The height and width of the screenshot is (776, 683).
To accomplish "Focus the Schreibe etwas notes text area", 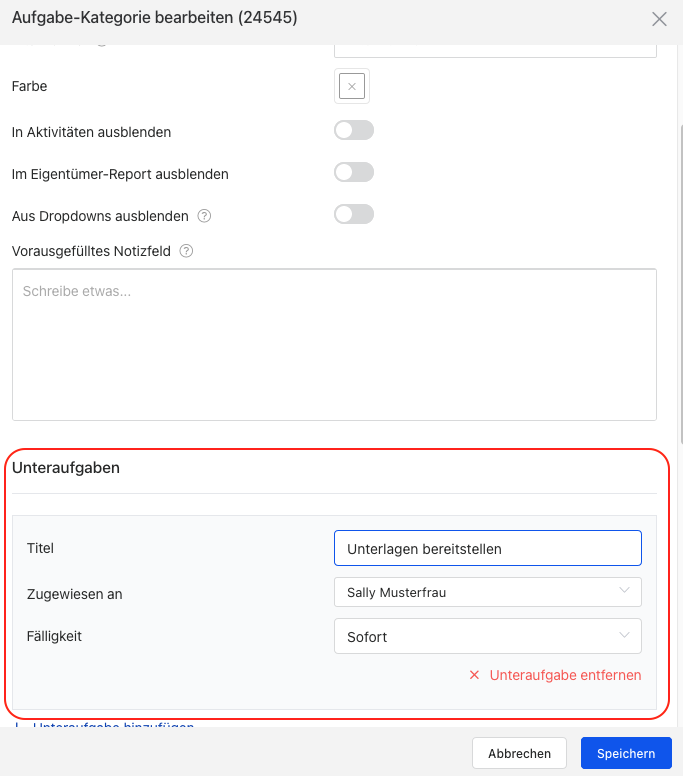I will 334,344.
